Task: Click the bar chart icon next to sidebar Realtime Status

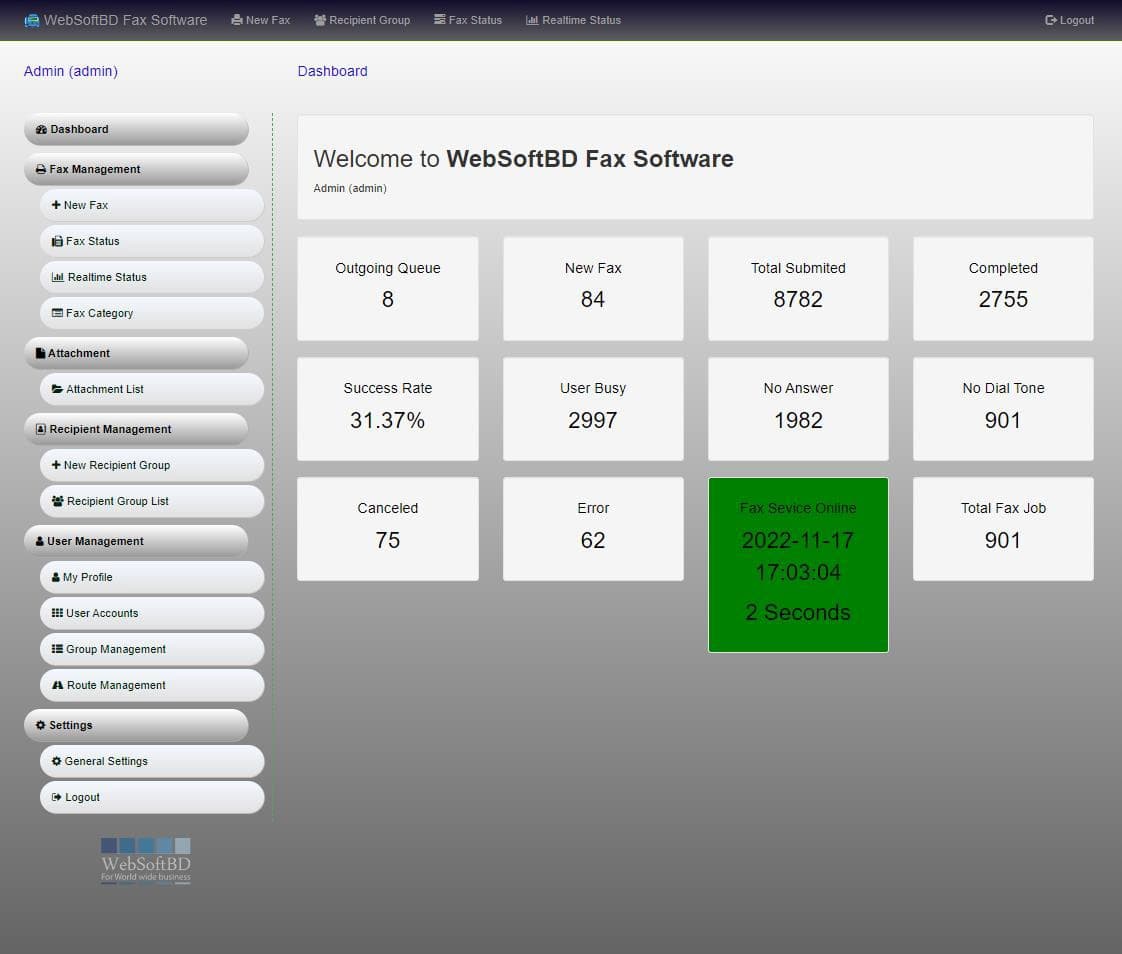Action: 58,277
